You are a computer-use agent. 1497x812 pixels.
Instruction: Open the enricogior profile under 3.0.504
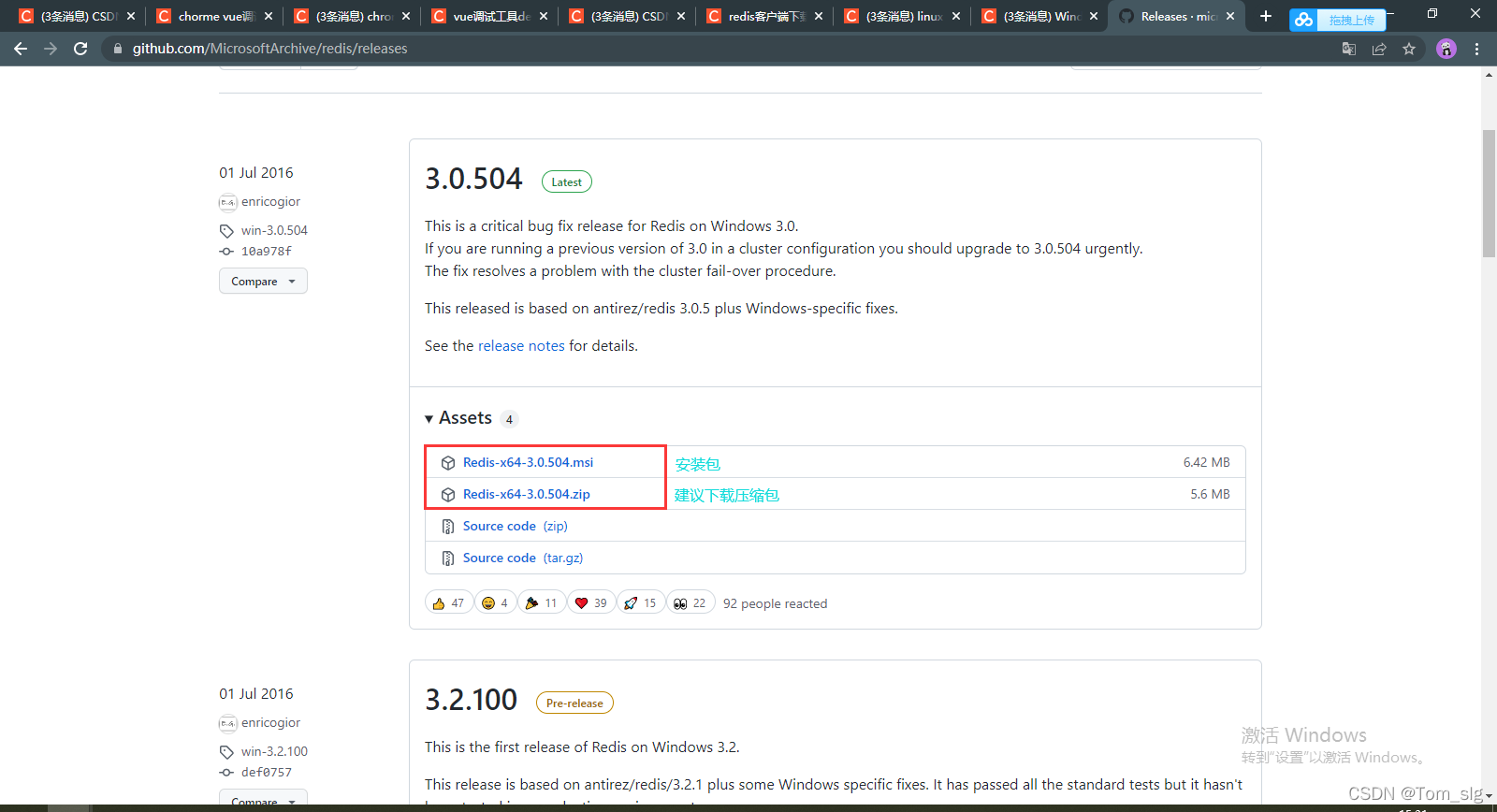(270, 201)
